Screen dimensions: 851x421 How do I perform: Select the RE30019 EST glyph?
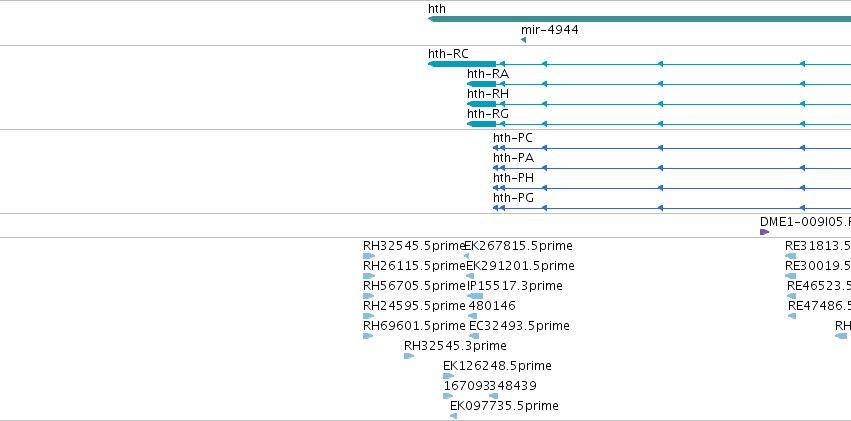pos(791,276)
